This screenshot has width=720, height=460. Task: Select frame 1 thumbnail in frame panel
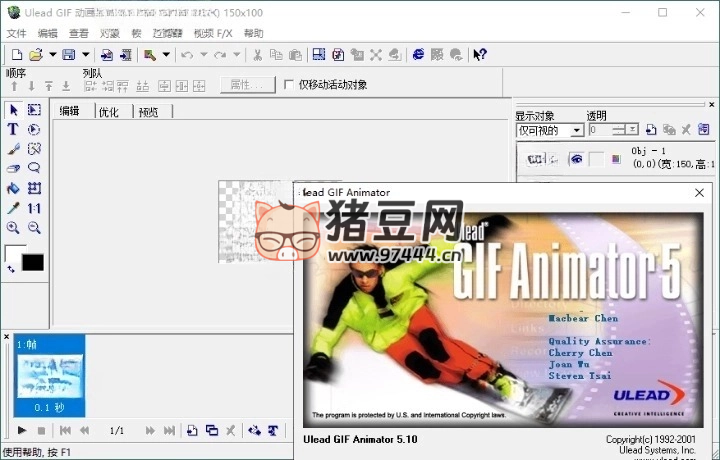click(x=50, y=375)
